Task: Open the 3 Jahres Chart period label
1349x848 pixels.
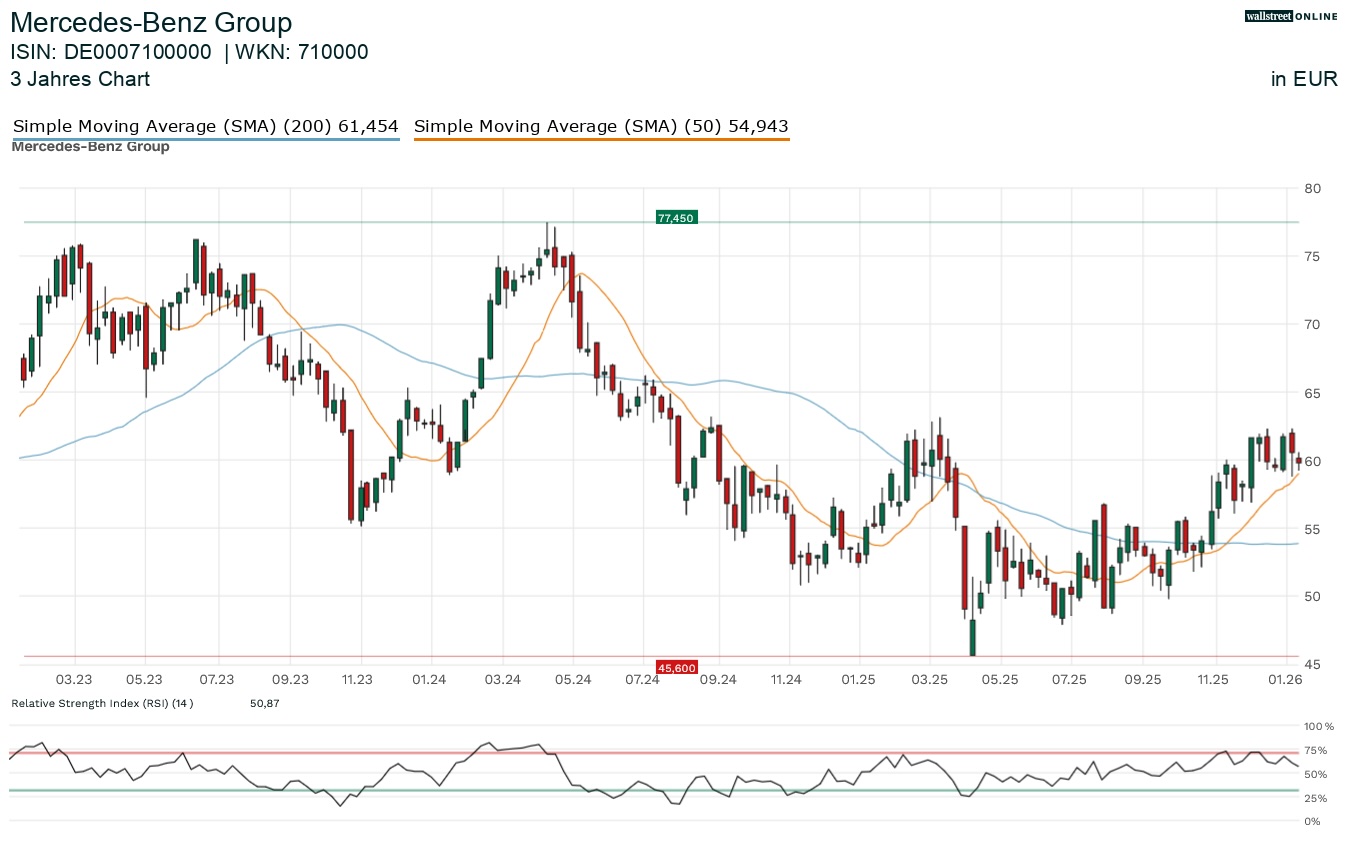Action: click(80, 79)
